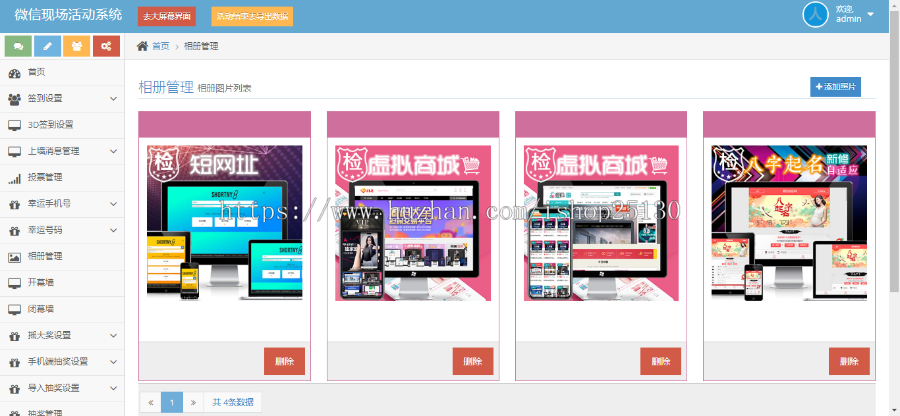This screenshot has height=416, width=900.
Task: Click the 添加图片 add image button
Action: click(x=835, y=87)
